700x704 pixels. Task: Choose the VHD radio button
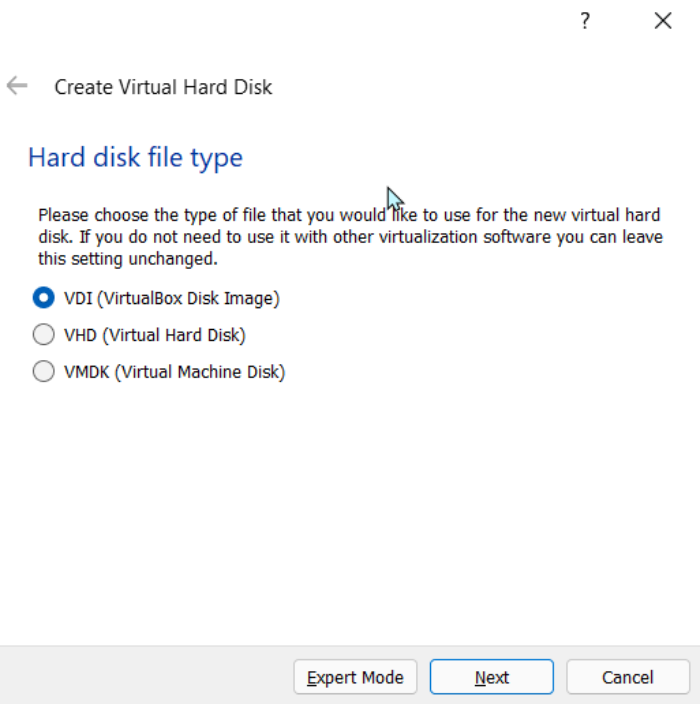[x=44, y=335]
